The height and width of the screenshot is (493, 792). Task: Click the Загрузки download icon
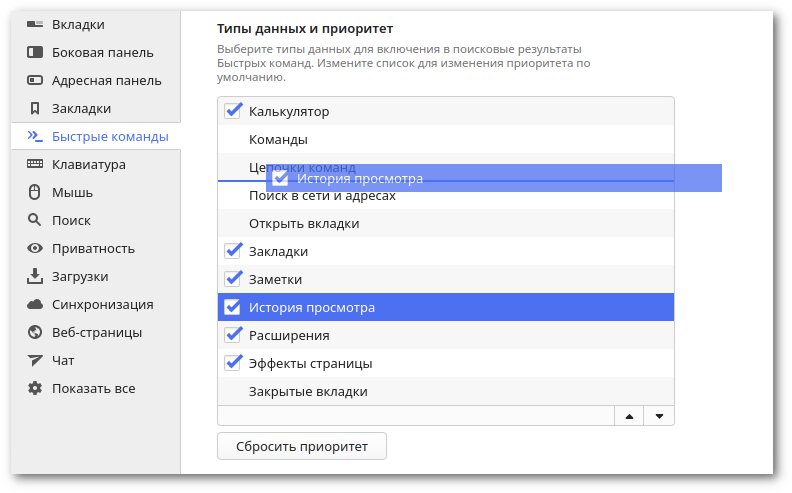[35, 276]
